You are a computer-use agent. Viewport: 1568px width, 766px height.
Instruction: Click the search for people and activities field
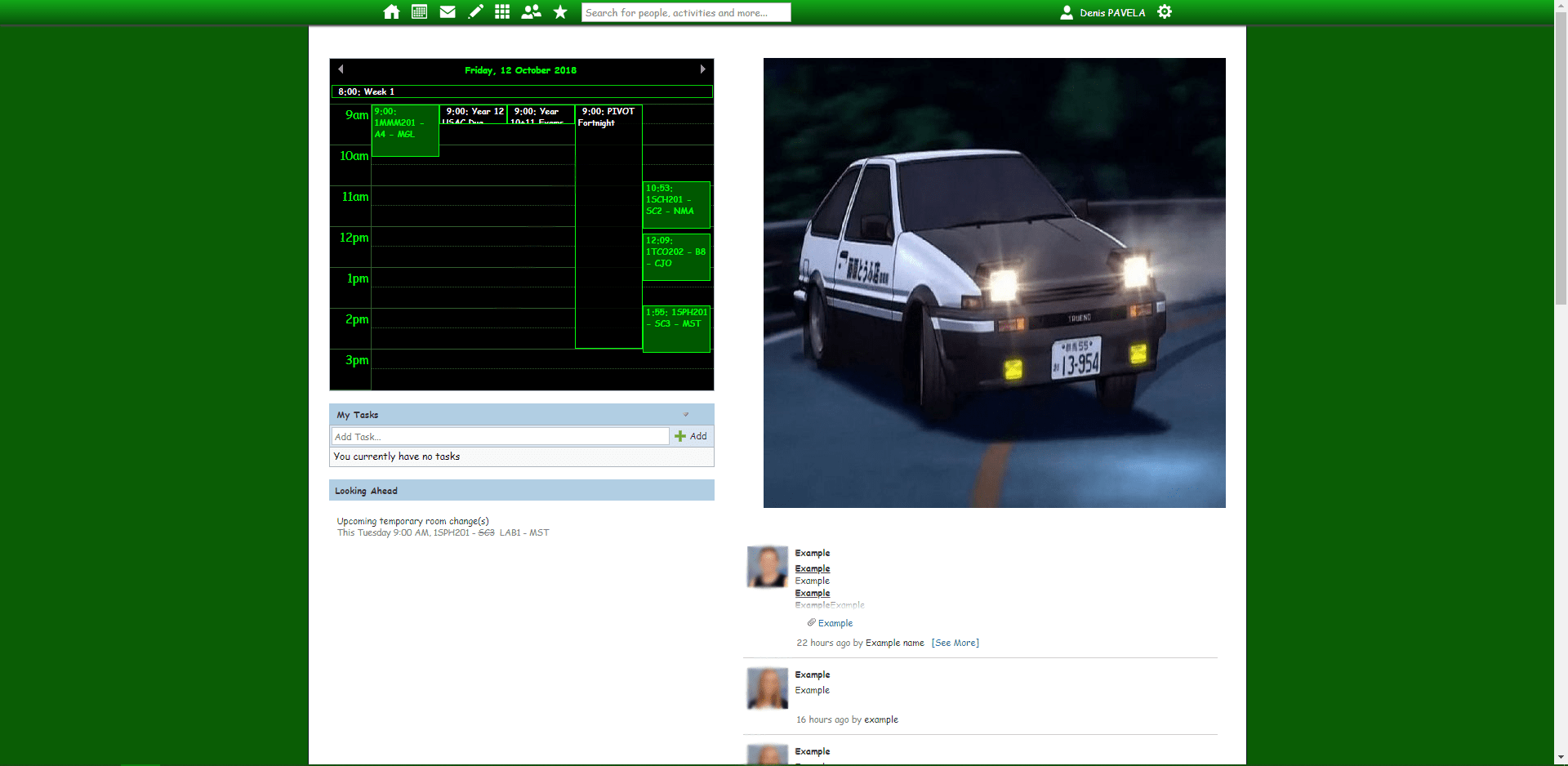click(686, 12)
